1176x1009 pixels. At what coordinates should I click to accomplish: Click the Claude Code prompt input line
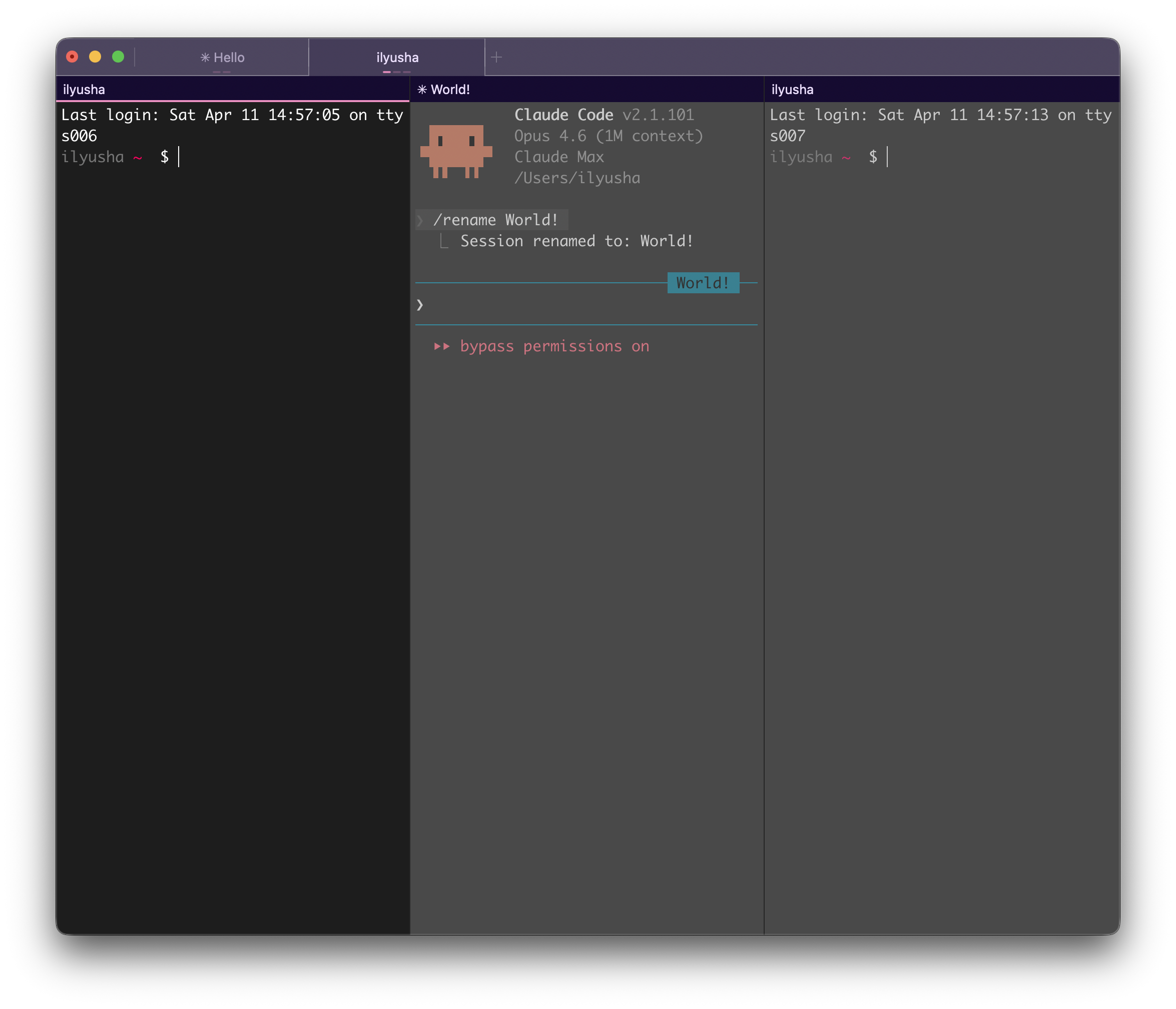pyautogui.click(x=586, y=305)
